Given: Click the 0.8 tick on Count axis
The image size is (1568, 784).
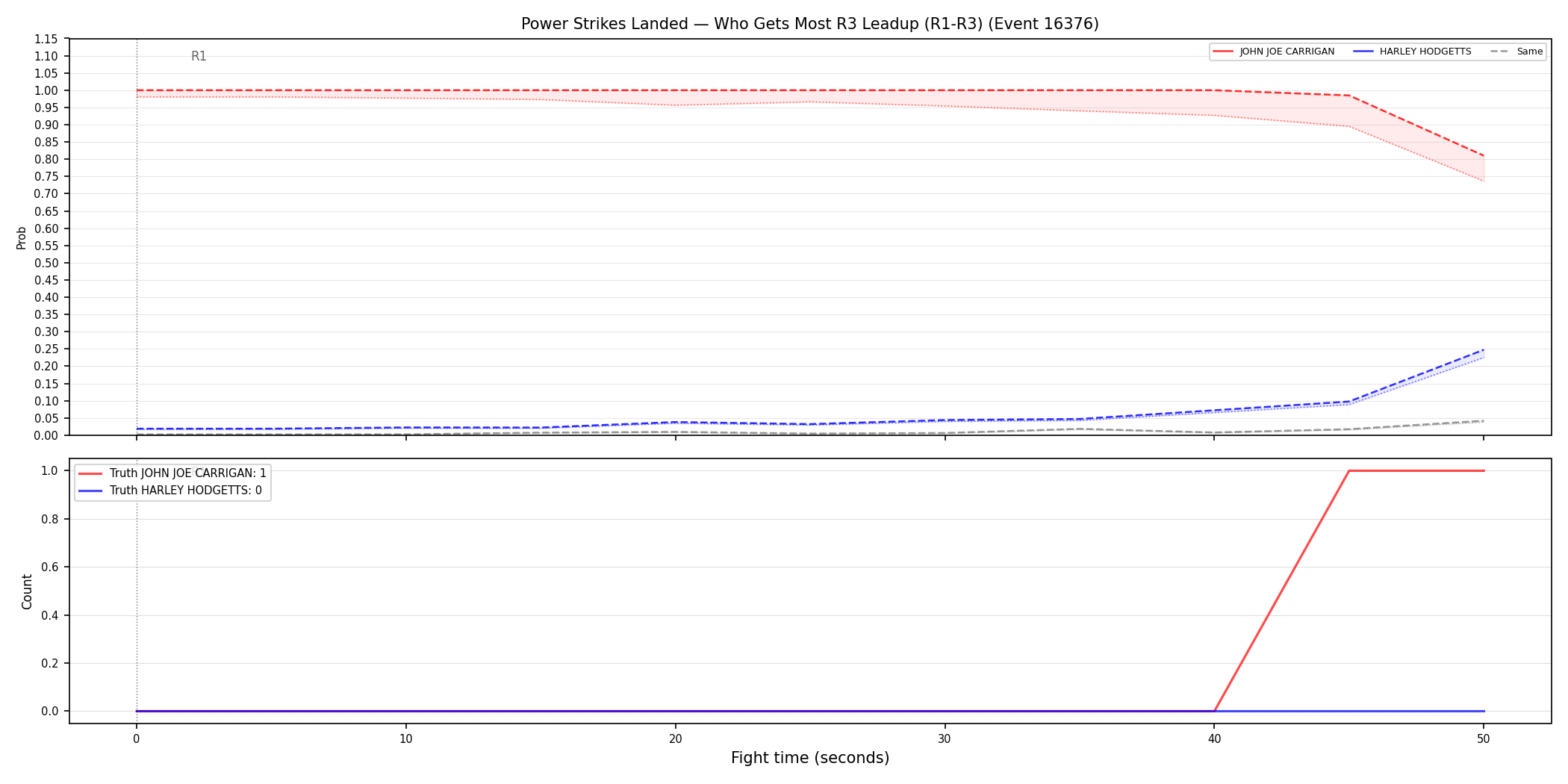Looking at the screenshot, I should pyautogui.click(x=50, y=519).
